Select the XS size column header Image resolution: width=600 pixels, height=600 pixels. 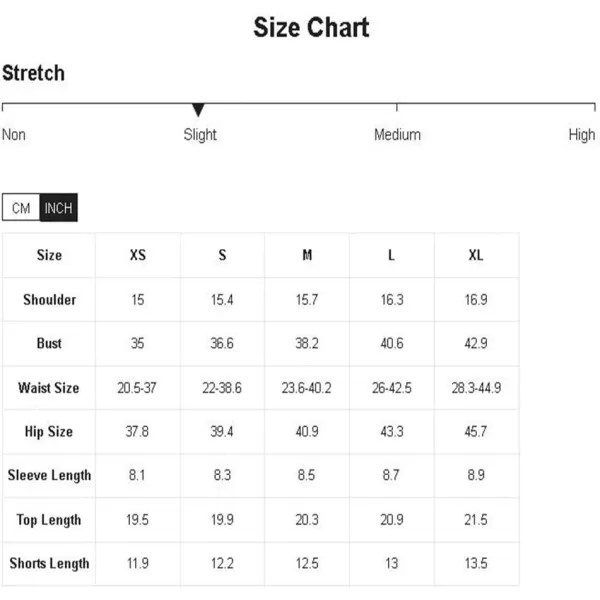138,255
